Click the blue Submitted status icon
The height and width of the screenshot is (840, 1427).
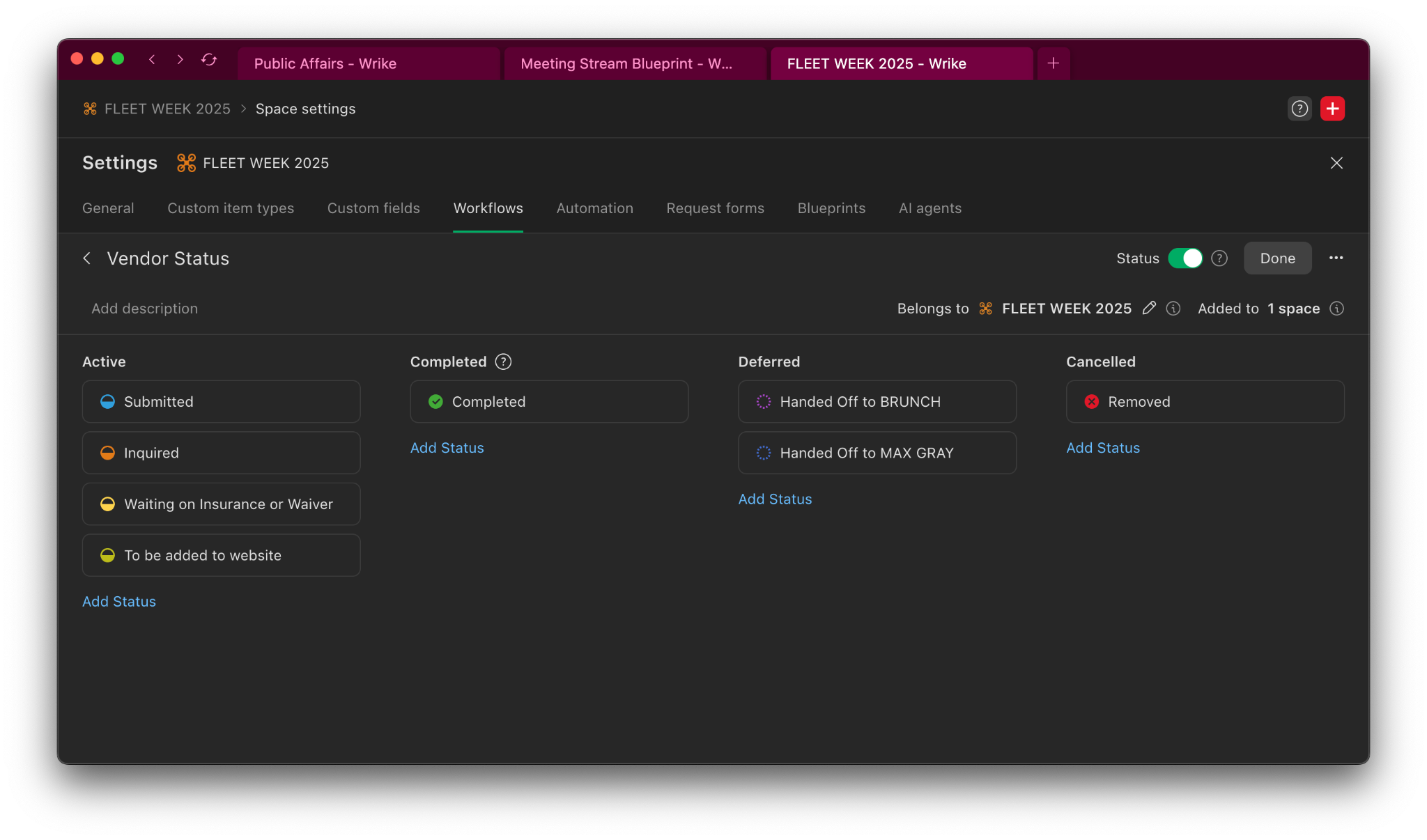click(107, 402)
